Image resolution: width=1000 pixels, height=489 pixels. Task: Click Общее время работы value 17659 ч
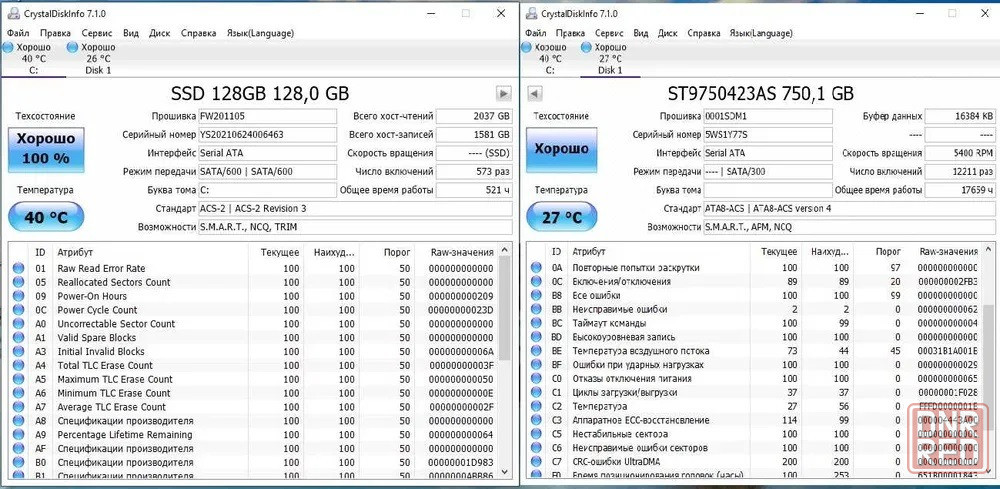tap(960, 190)
